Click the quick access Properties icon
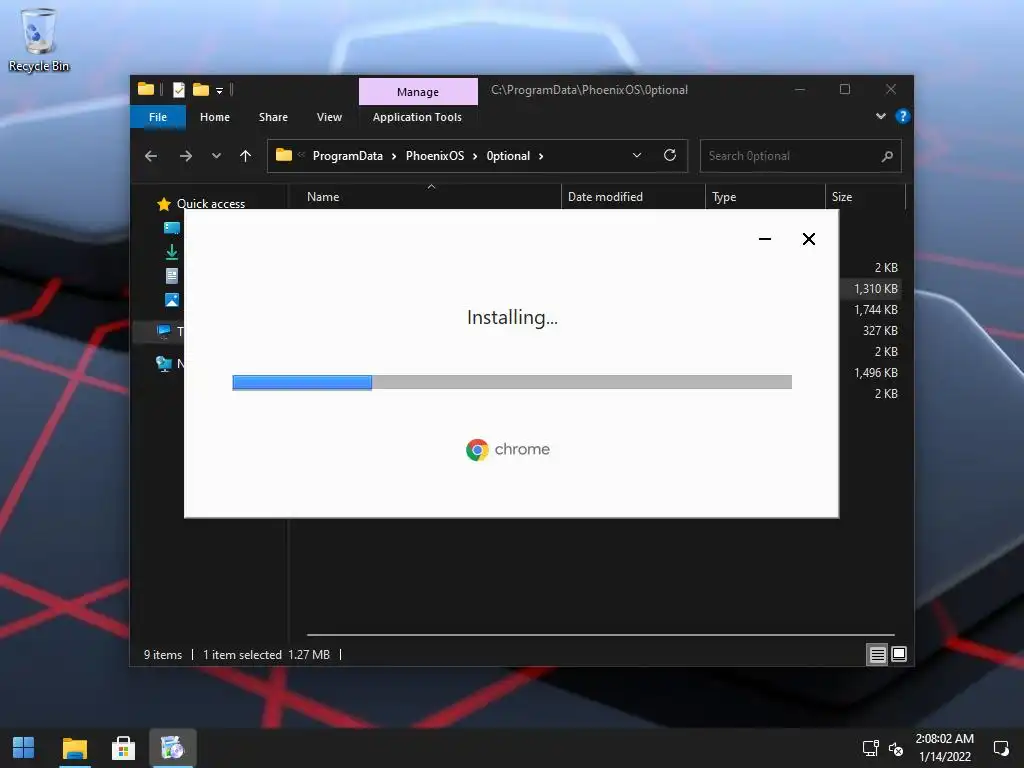Screen dimensions: 1024x768 179,90
